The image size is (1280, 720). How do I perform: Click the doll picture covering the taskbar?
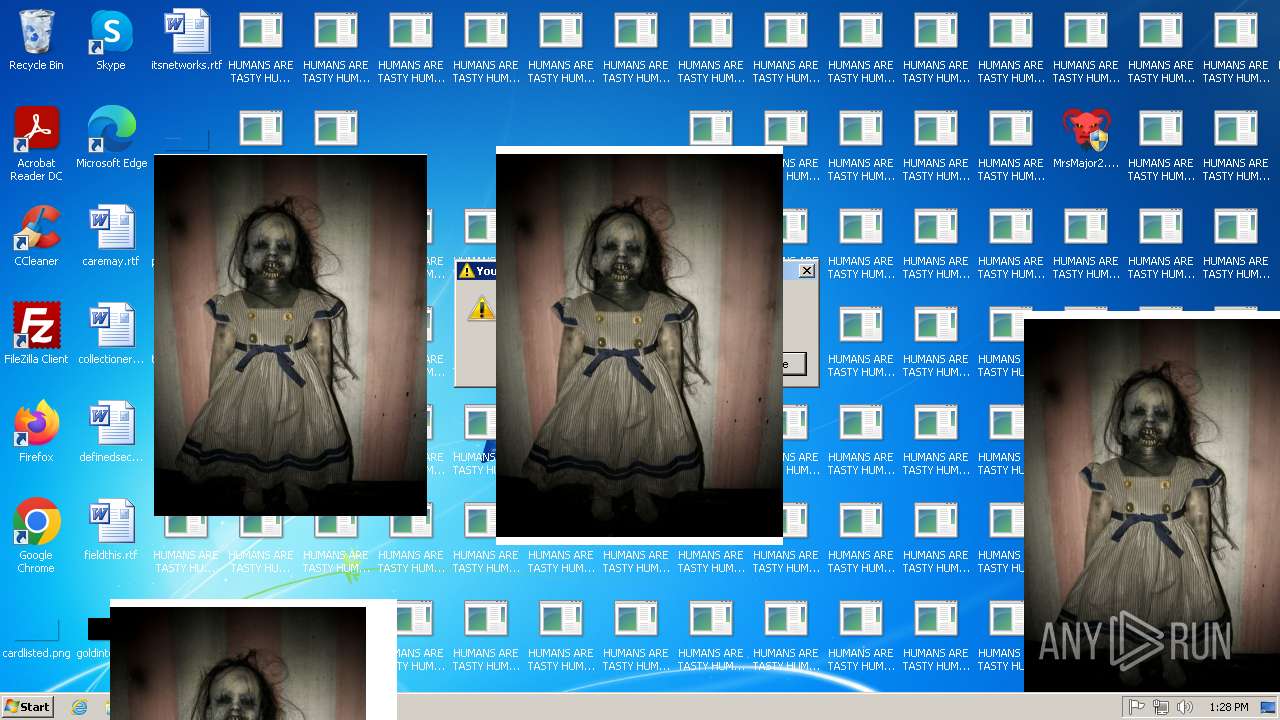point(253,660)
